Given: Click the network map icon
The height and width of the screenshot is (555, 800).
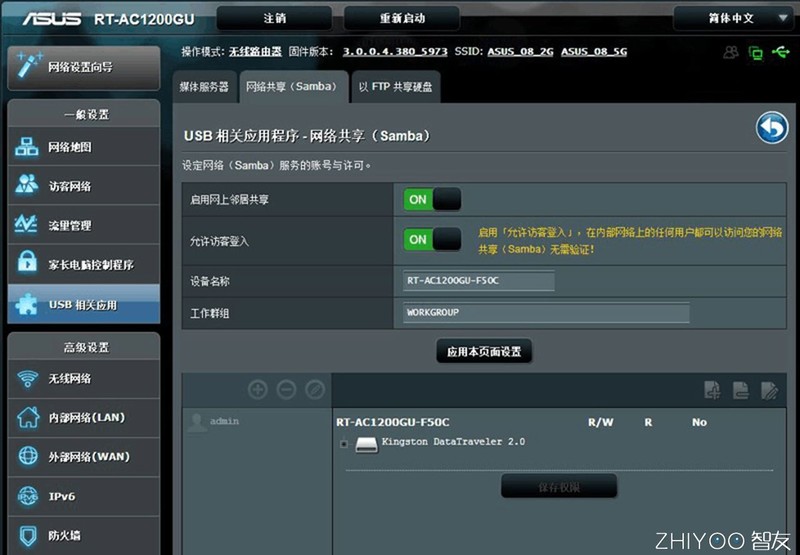Looking at the screenshot, I should (27, 147).
